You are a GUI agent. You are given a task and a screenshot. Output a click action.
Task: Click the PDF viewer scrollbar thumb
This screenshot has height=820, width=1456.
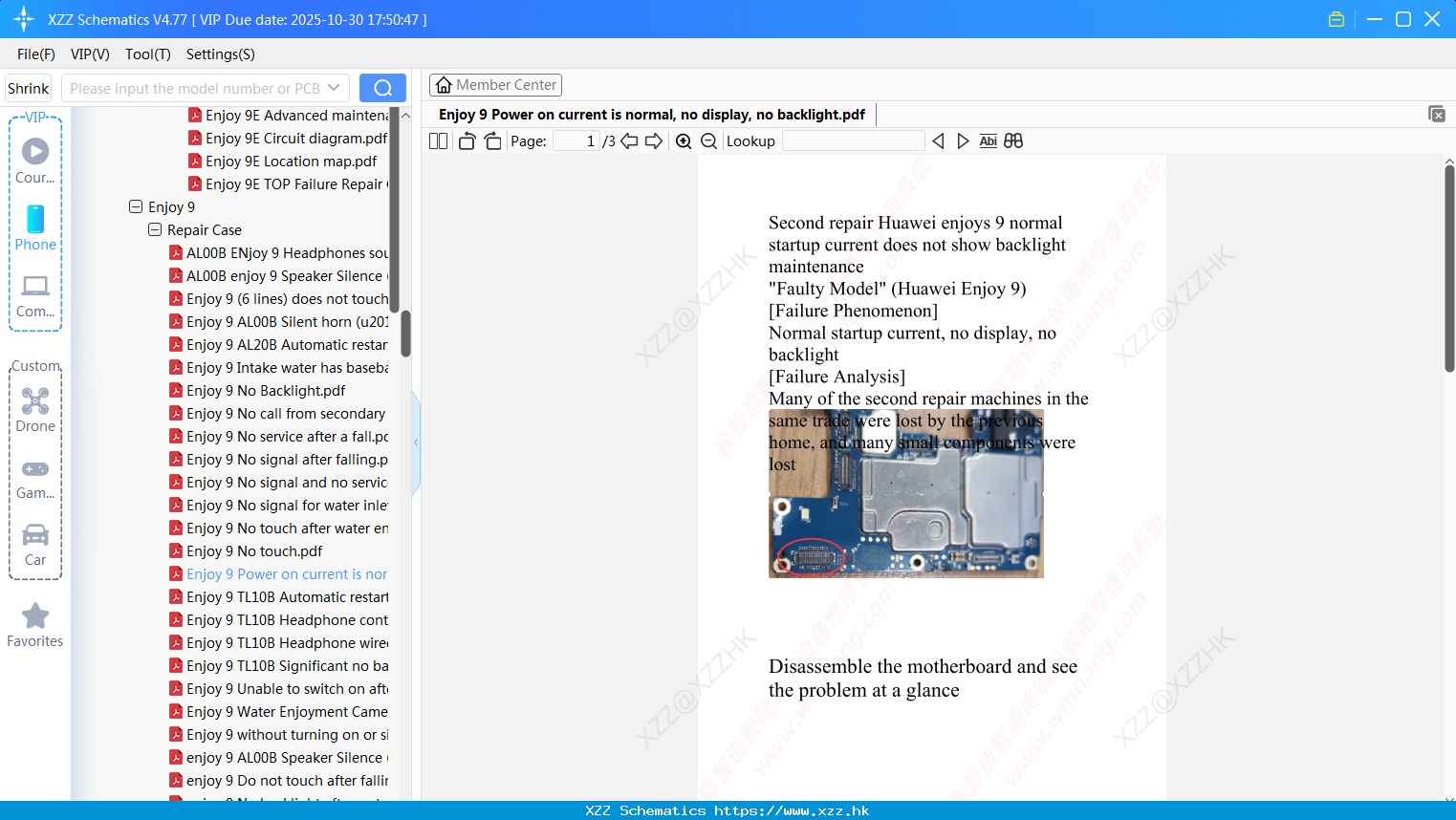point(1449,269)
